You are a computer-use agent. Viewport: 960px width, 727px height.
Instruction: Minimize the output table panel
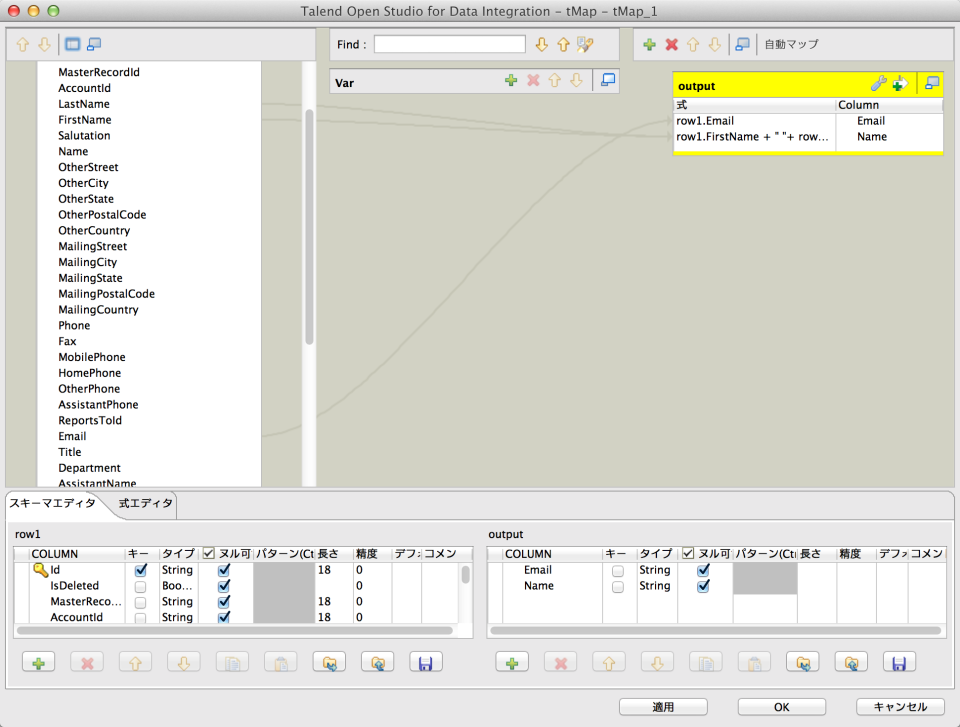pyautogui.click(x=931, y=85)
